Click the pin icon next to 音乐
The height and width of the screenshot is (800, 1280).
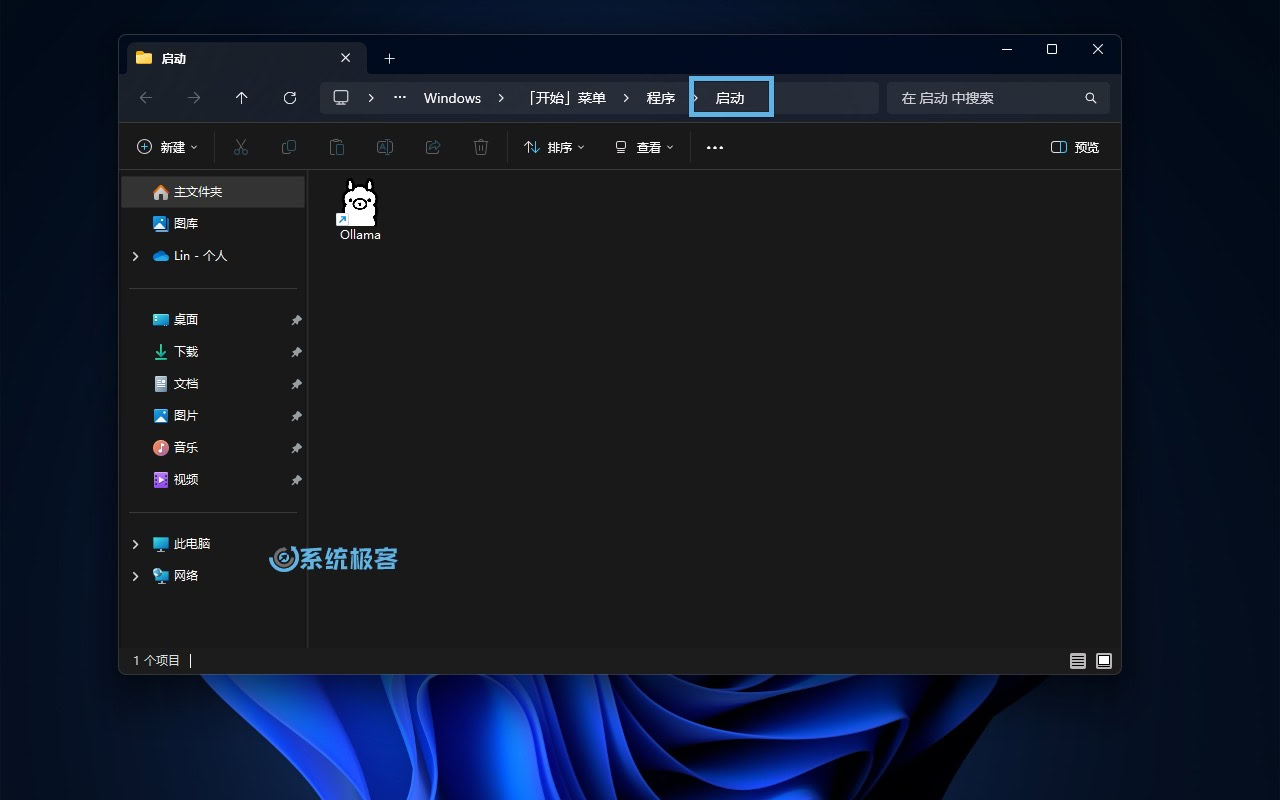pyautogui.click(x=296, y=448)
